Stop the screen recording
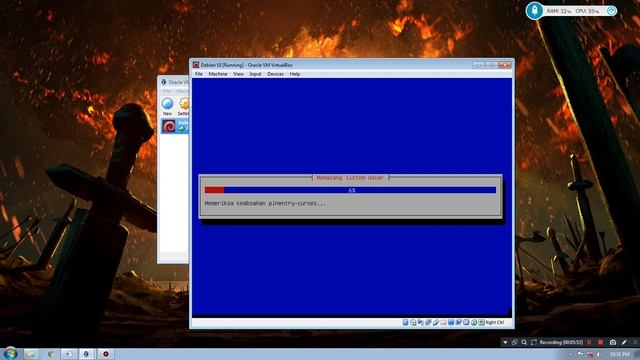 click(x=600, y=342)
